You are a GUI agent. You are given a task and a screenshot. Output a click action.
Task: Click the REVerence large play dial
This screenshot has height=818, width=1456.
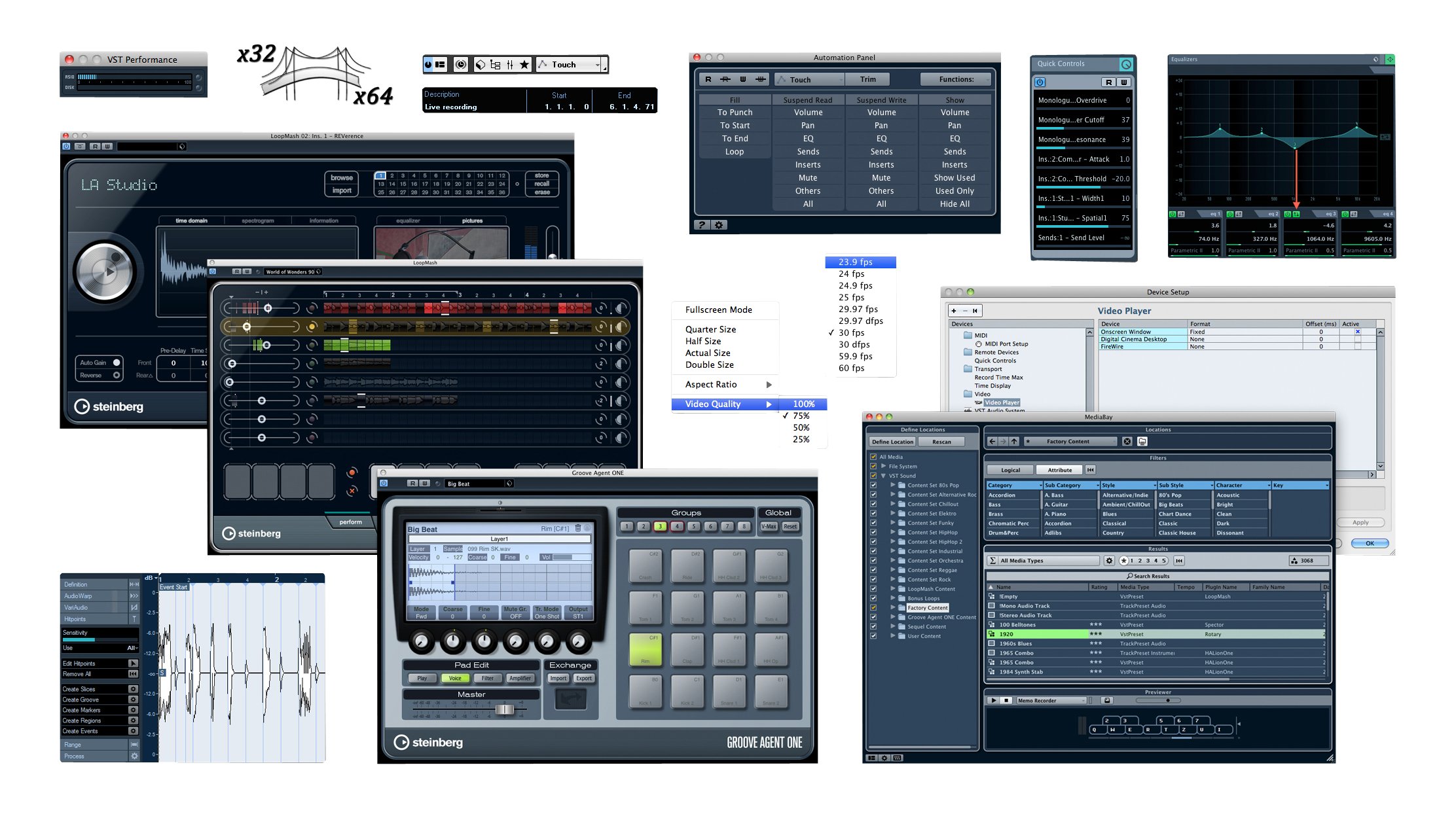pyautogui.click(x=105, y=272)
